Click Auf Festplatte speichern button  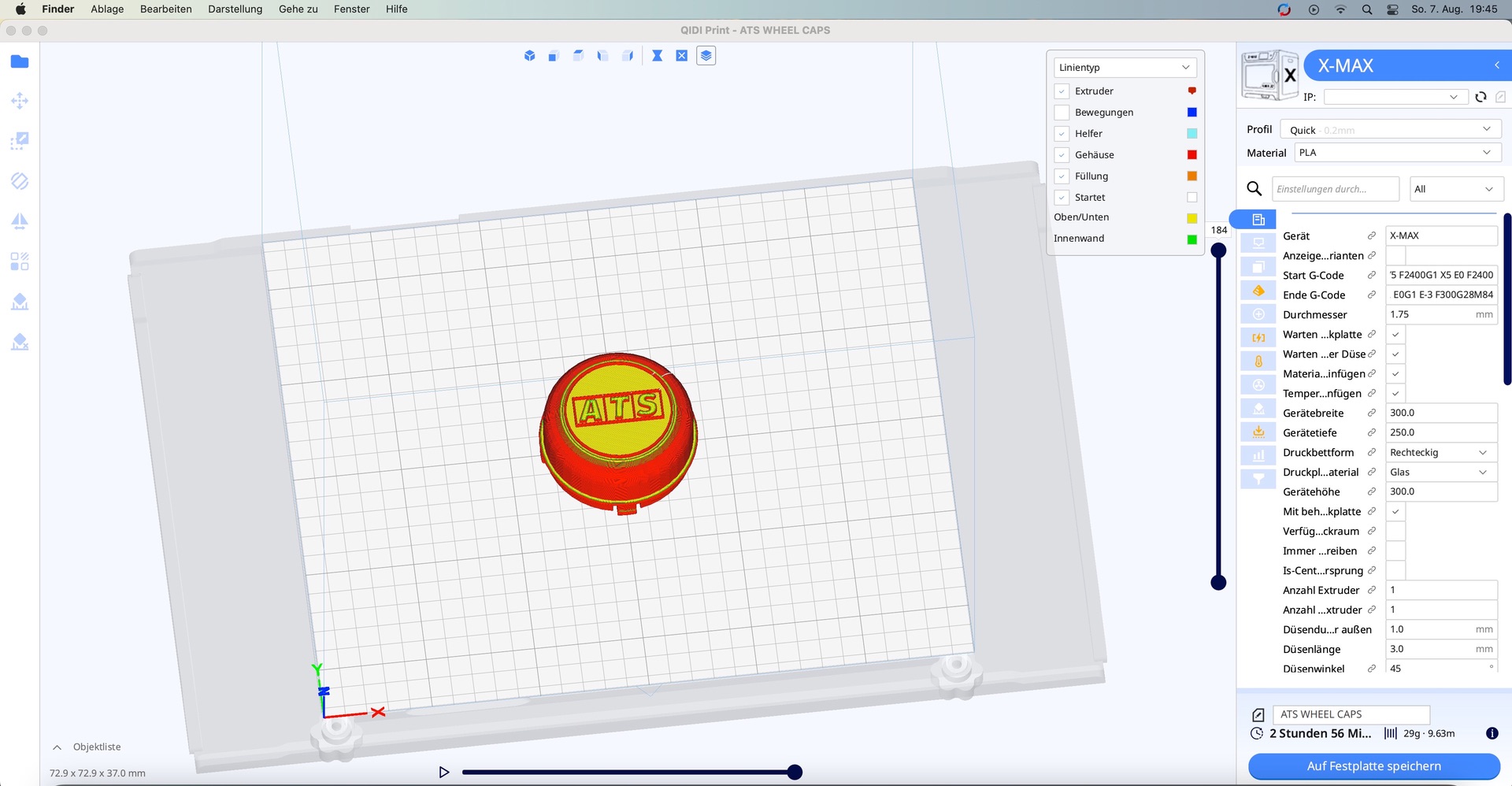coord(1373,766)
